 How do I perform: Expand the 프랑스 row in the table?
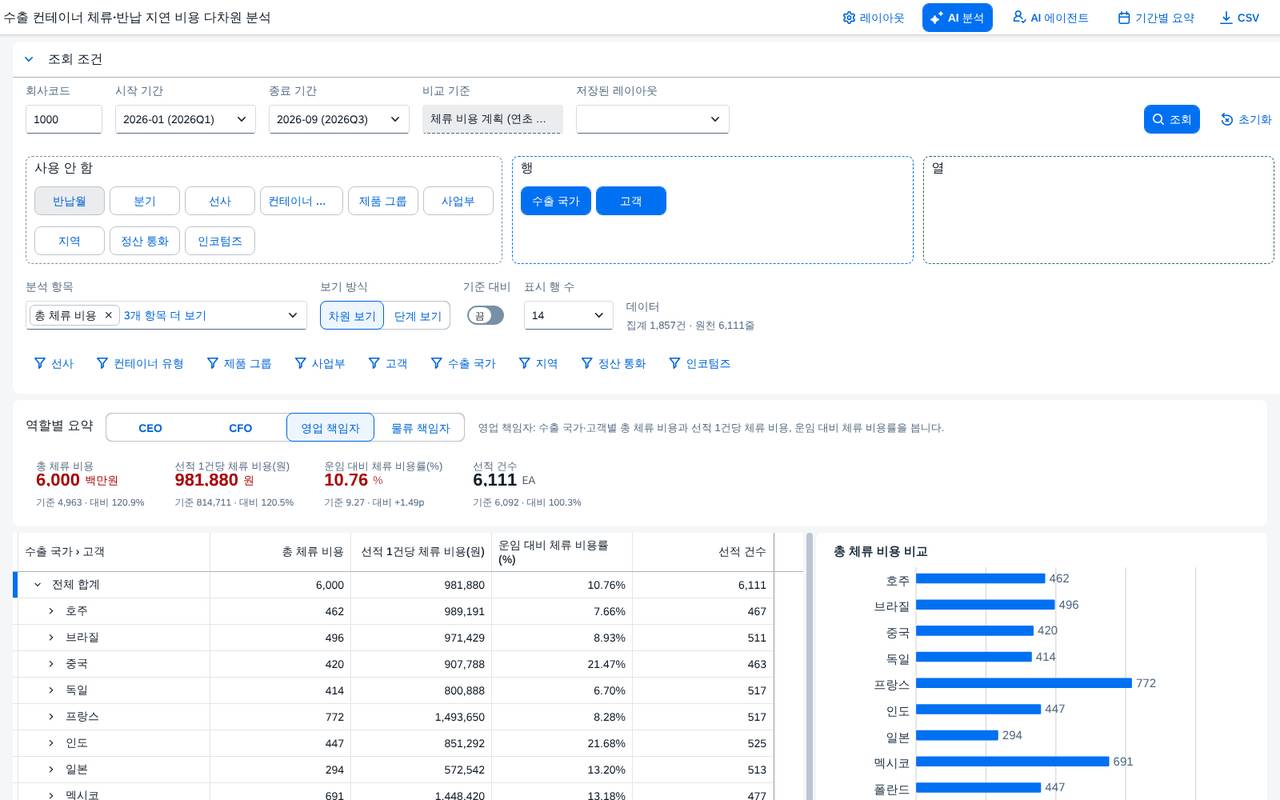click(x=52, y=717)
